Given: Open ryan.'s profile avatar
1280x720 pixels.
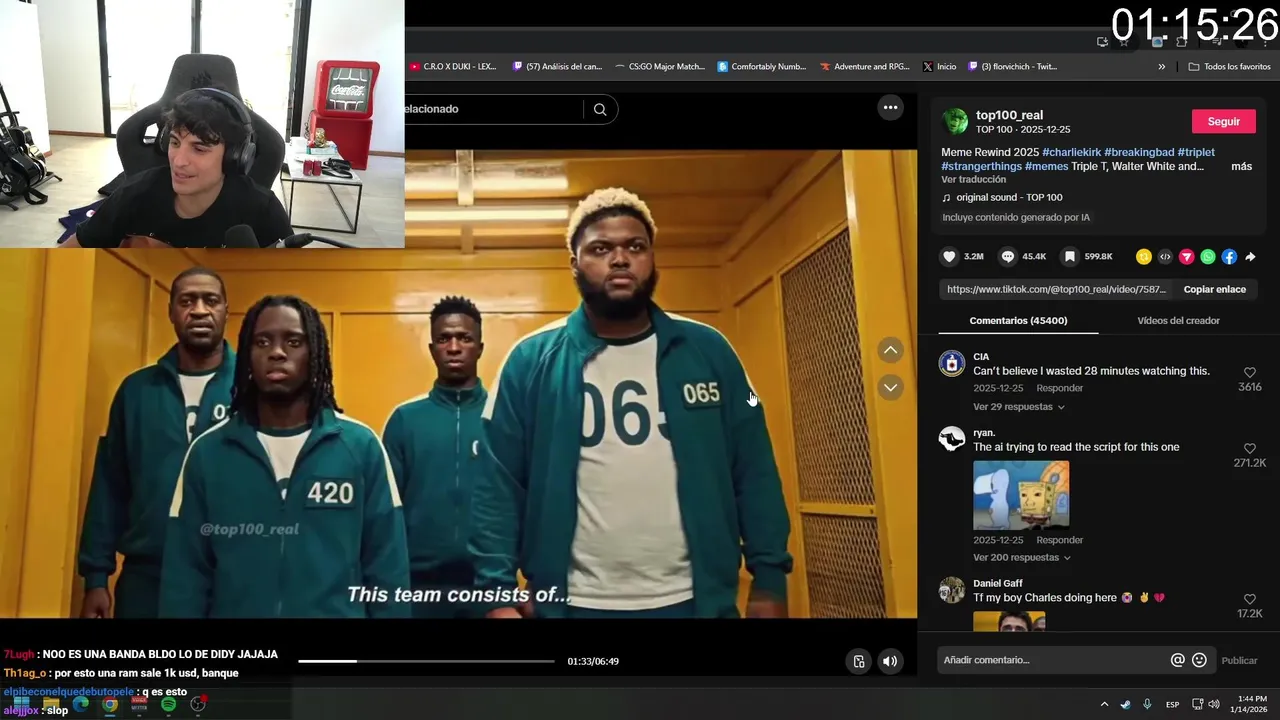Looking at the screenshot, I should coord(952,439).
